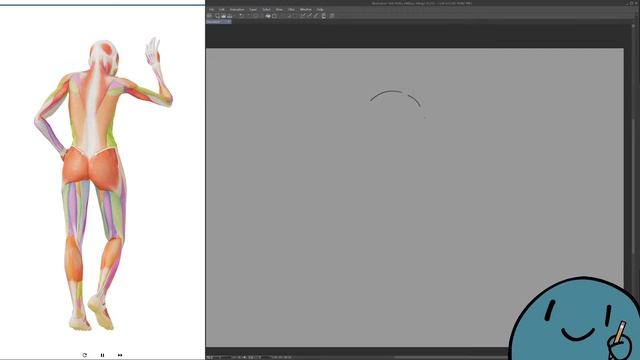Click the smartphone connection icon
This screenshot has height=360, width=640.
pyautogui.click(x=324, y=16)
